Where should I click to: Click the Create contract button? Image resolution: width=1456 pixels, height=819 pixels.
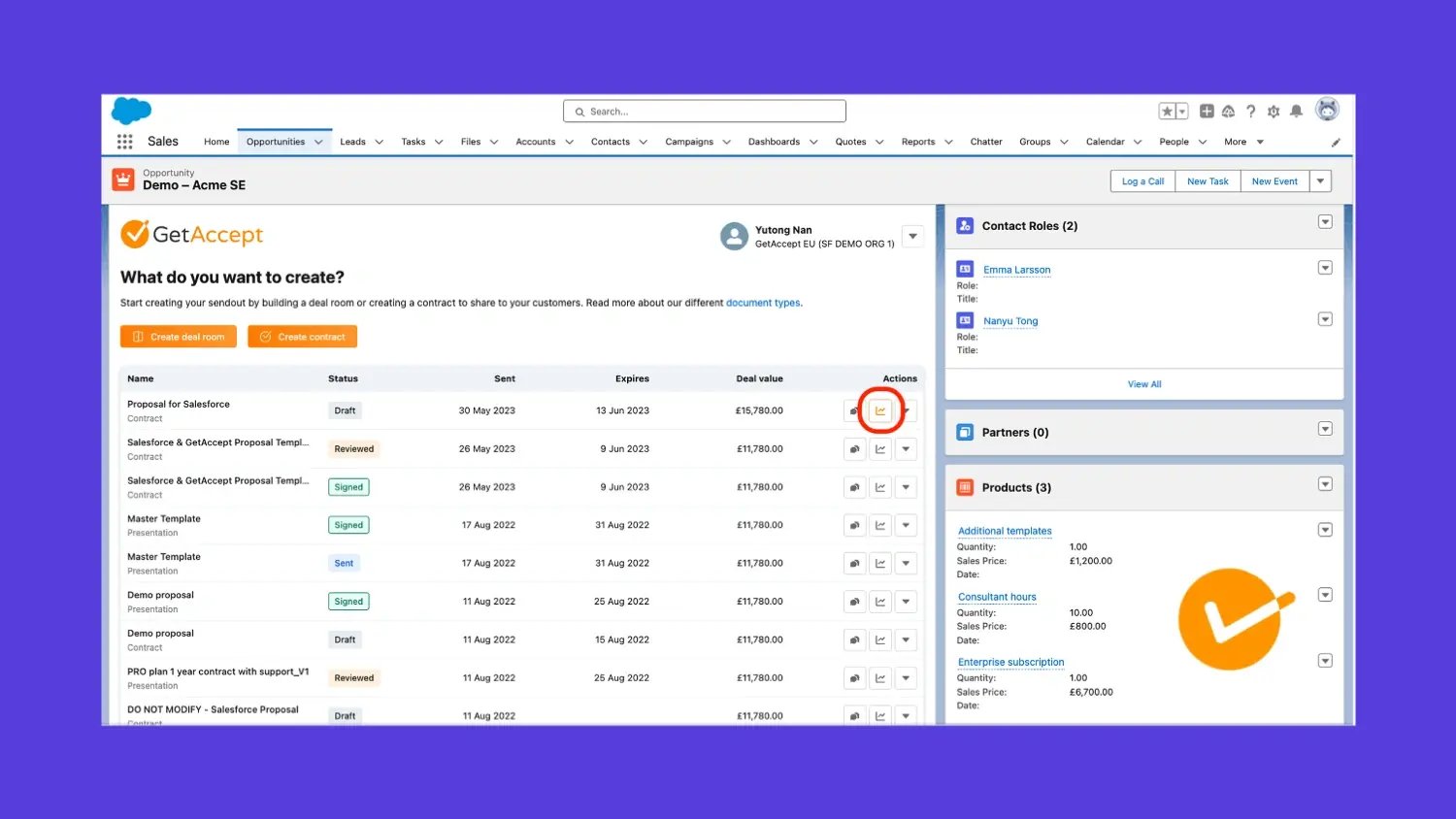tap(303, 337)
